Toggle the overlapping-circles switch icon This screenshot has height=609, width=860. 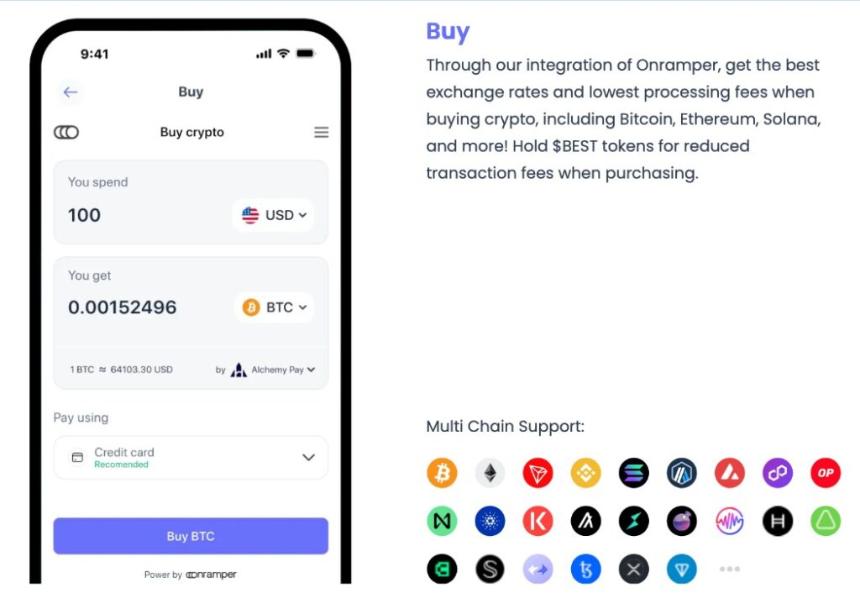(66, 132)
